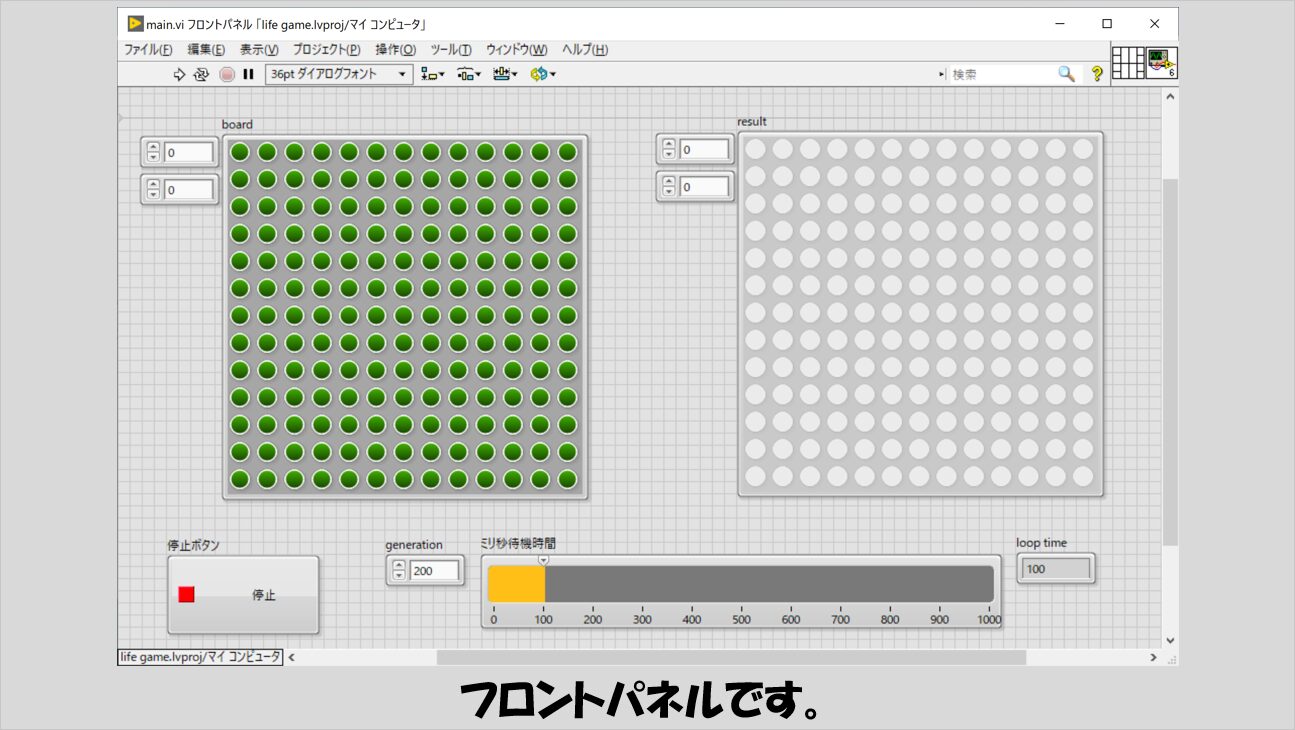
Task: Click the board upper index field showing 0
Action: pos(189,153)
